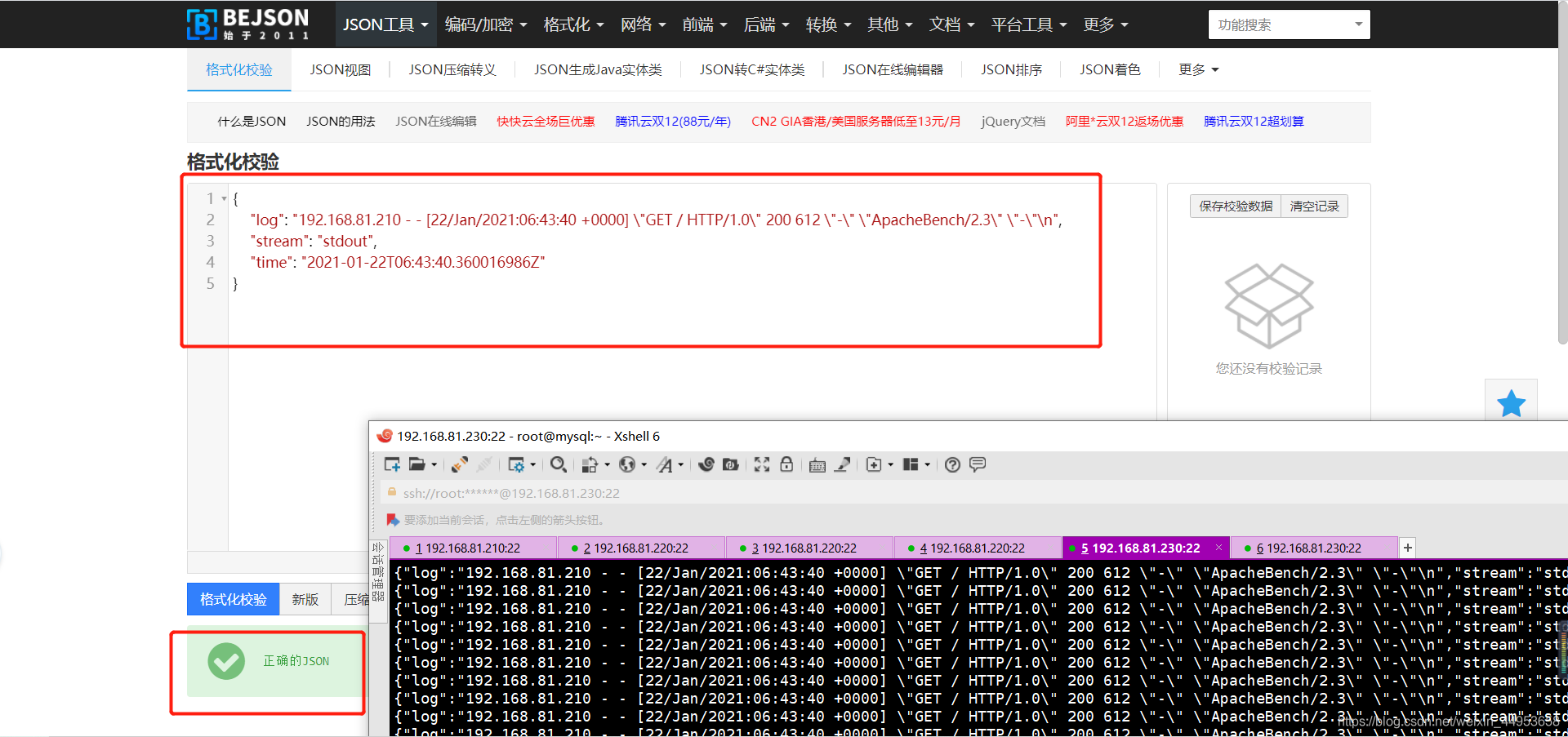Click the yellow lock icon in the Xshell address bar

coord(391,492)
